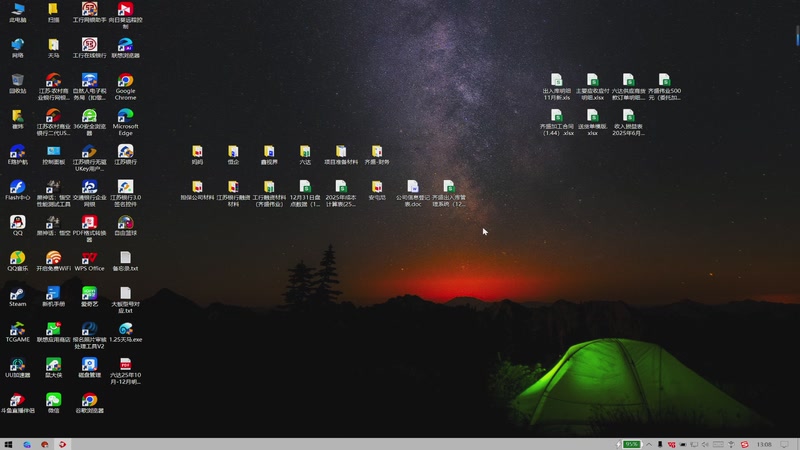Select the 大板型号对应.txt file
The width and height of the screenshot is (800, 450).
coord(125,299)
